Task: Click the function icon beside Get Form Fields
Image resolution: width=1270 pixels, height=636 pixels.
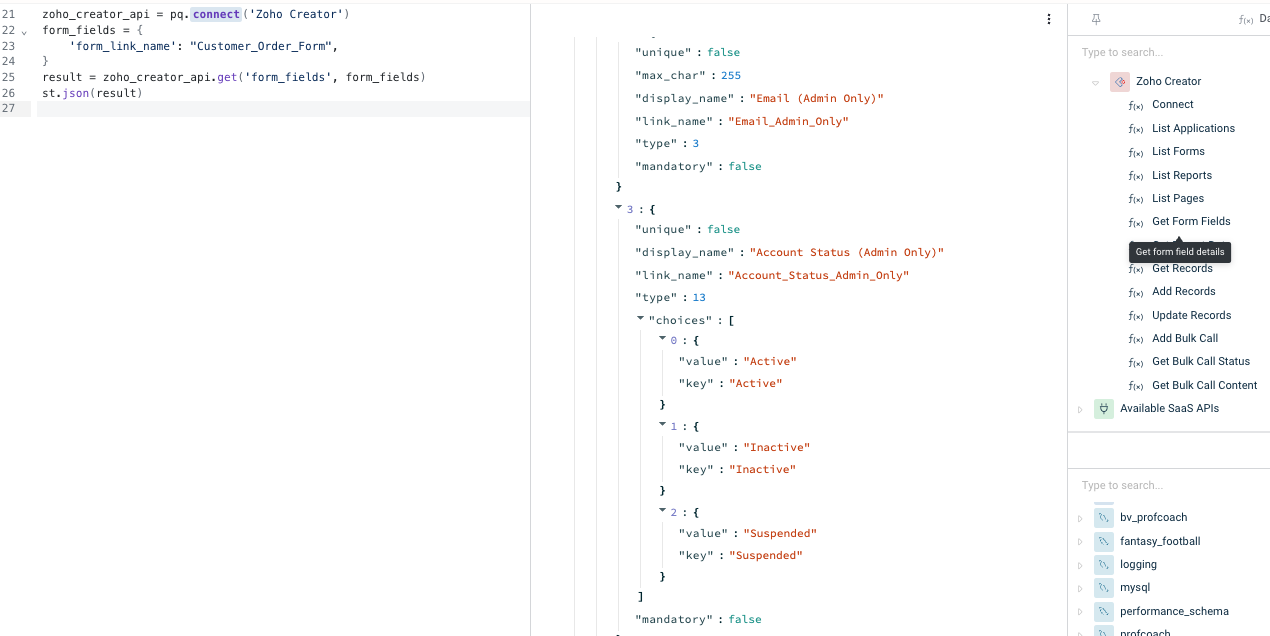Action: (1136, 222)
